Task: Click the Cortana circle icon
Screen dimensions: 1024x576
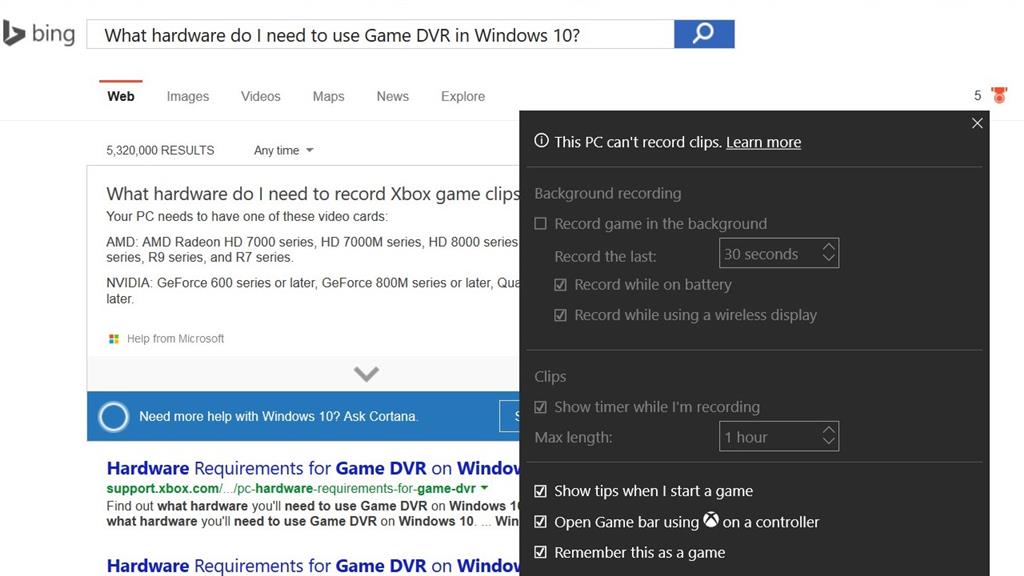Action: [114, 417]
